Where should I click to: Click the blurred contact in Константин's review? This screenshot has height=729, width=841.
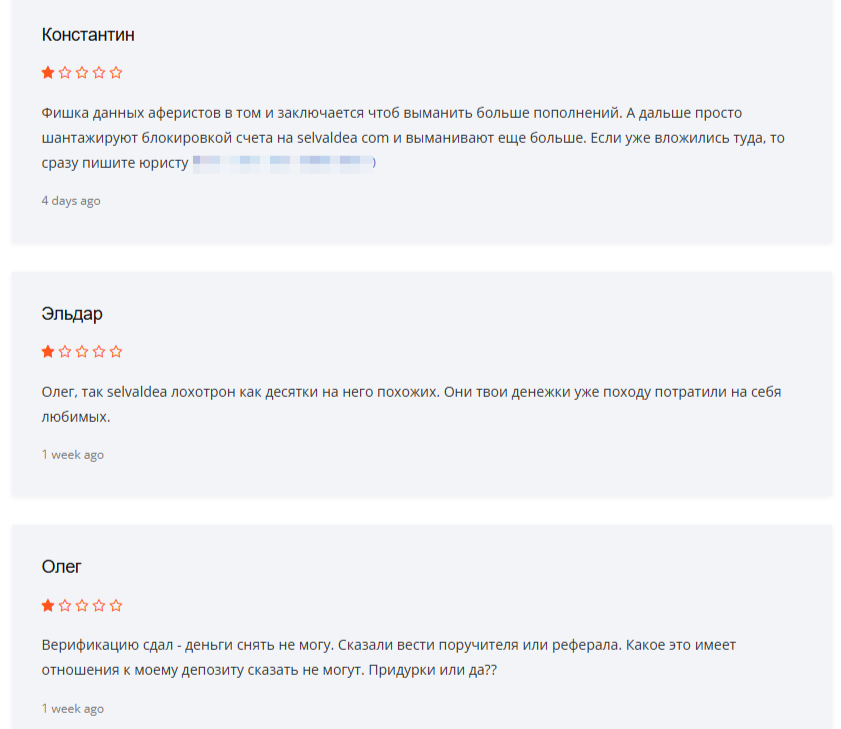[283, 163]
